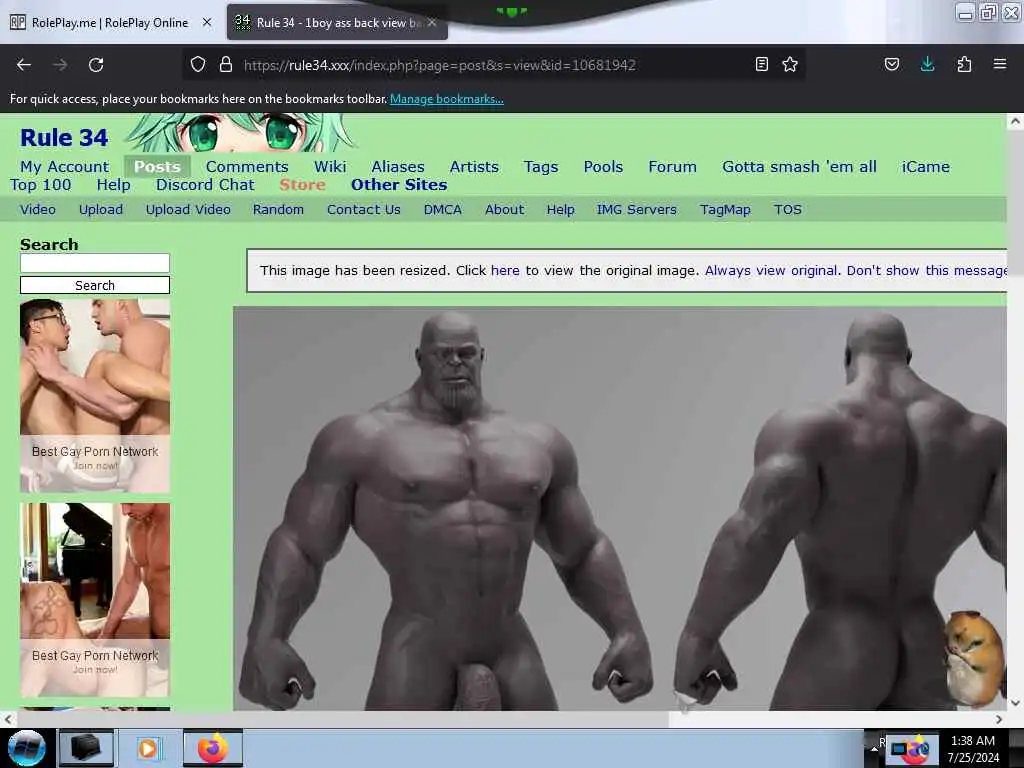Open Other Sites link

[399, 185]
